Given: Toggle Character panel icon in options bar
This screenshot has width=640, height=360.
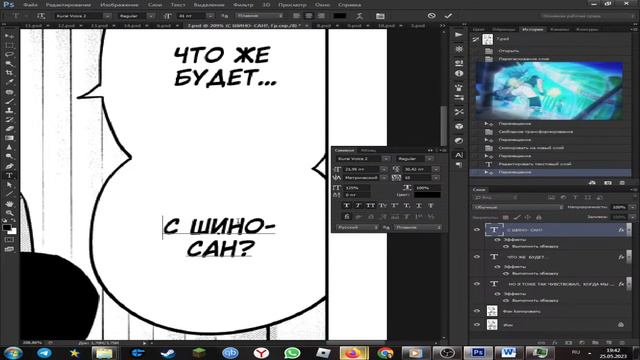Looking at the screenshot, I should coord(380,16).
